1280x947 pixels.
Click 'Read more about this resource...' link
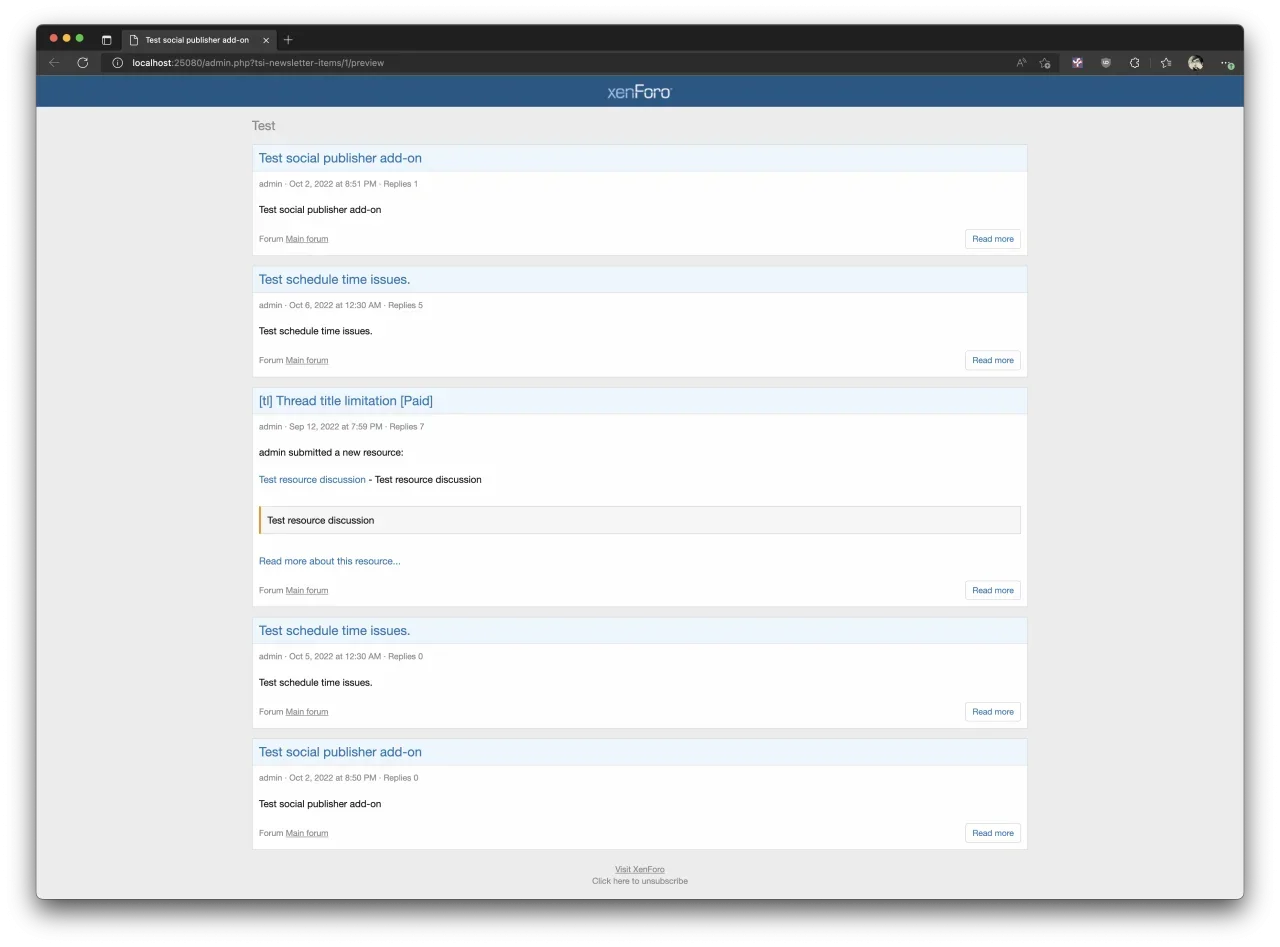329,561
